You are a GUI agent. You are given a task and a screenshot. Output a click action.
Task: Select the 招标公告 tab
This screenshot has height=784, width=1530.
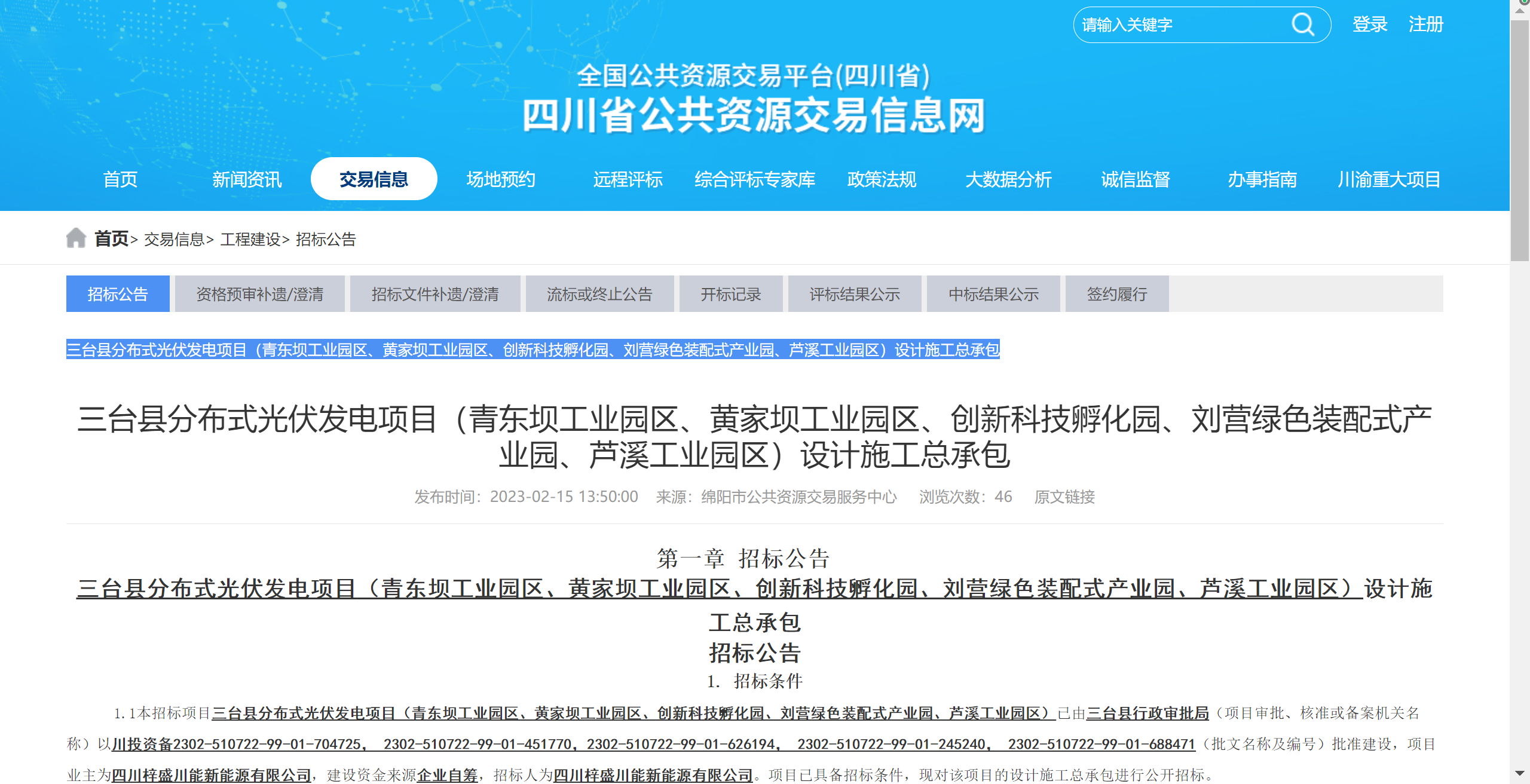pos(118,294)
